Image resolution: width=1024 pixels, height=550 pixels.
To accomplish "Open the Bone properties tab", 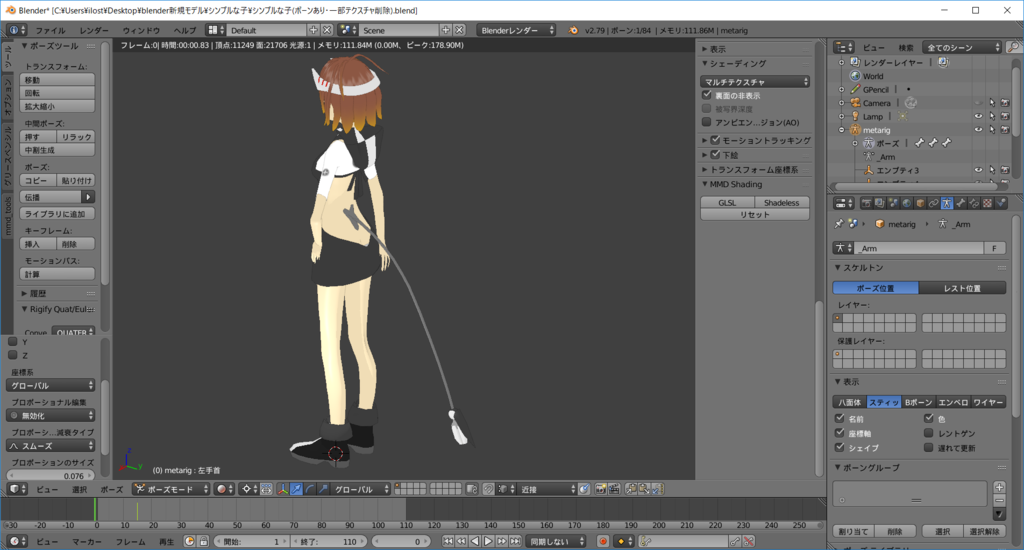I will 961,204.
